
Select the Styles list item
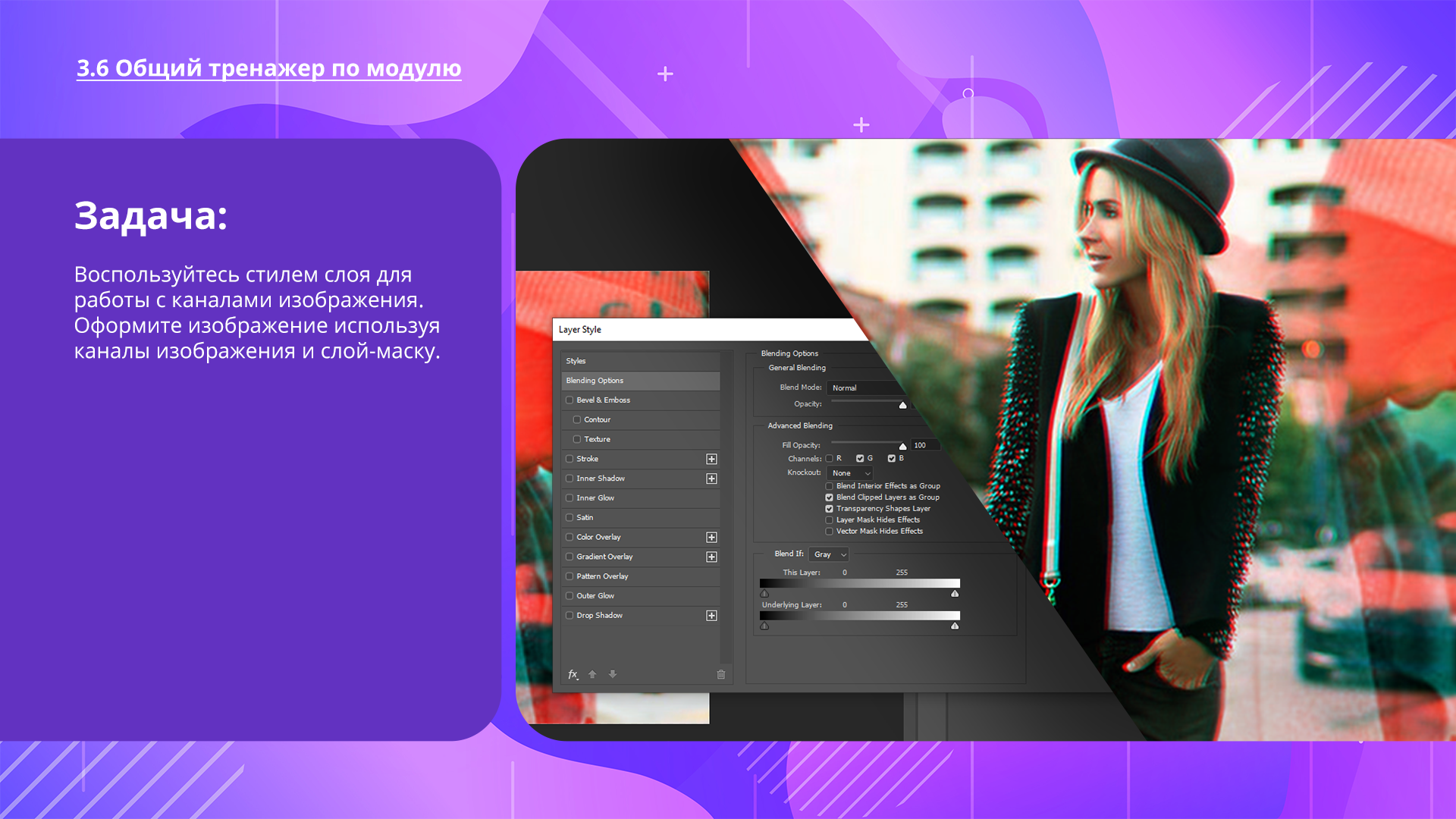click(x=641, y=361)
